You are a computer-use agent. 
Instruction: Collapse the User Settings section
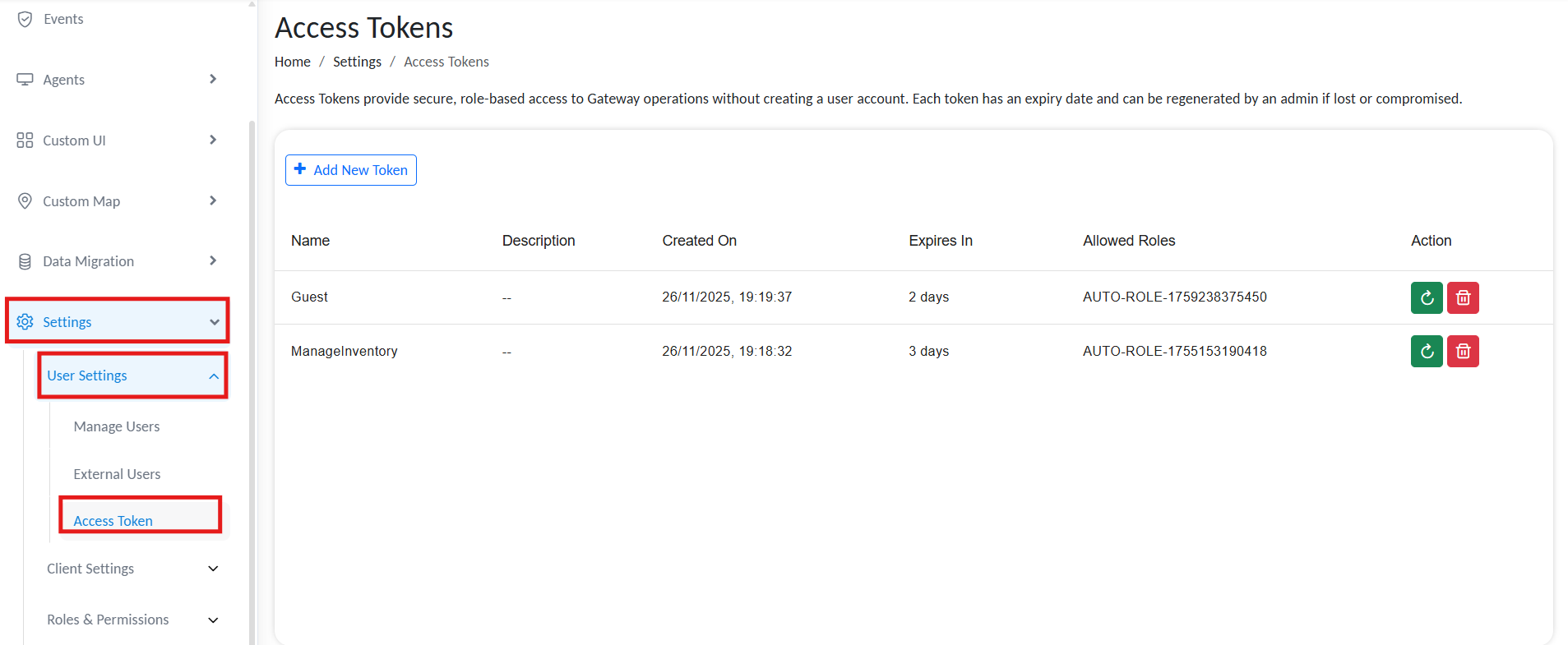[213, 375]
